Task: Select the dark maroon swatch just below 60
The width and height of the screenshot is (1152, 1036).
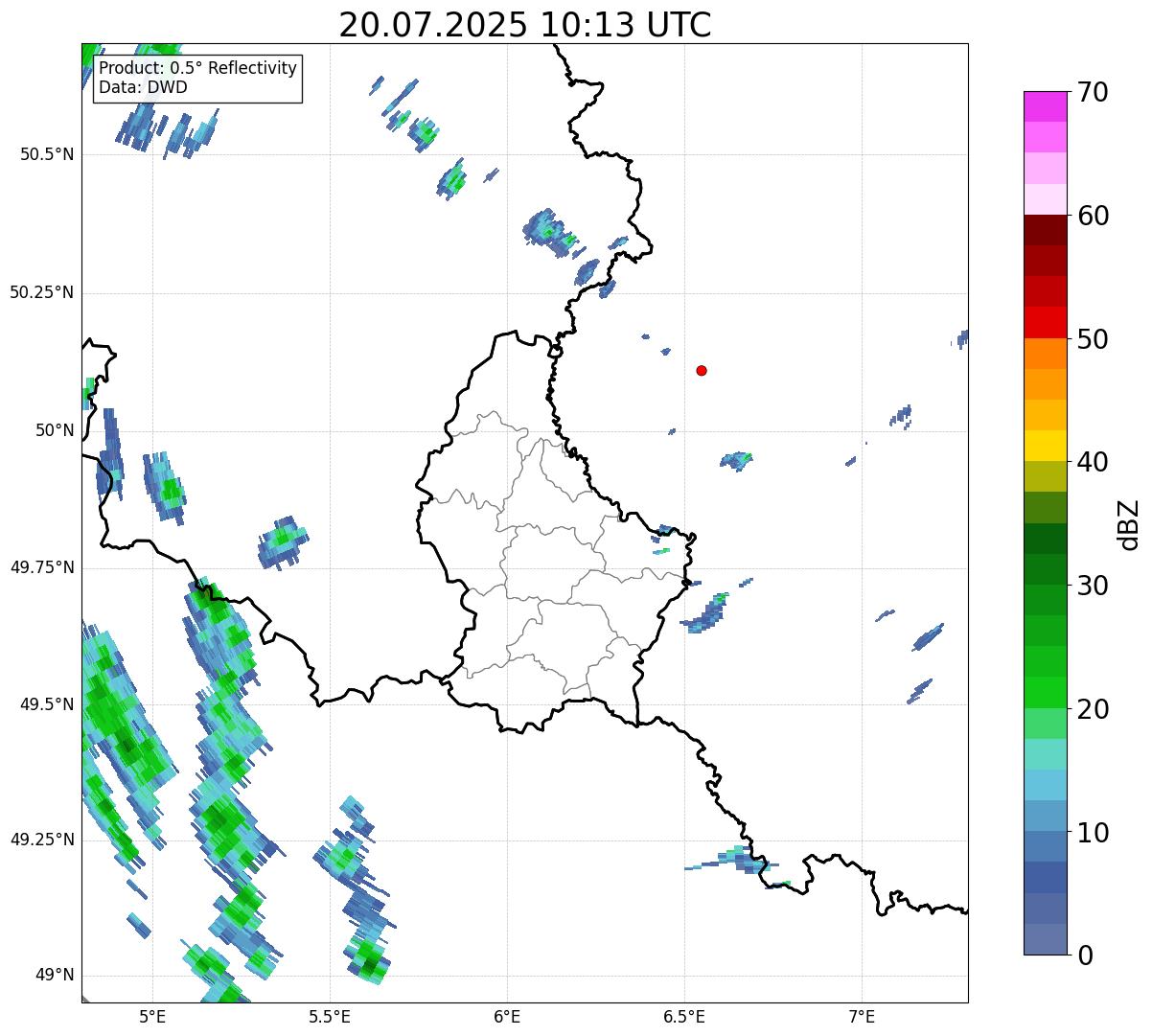Action: click(1046, 230)
